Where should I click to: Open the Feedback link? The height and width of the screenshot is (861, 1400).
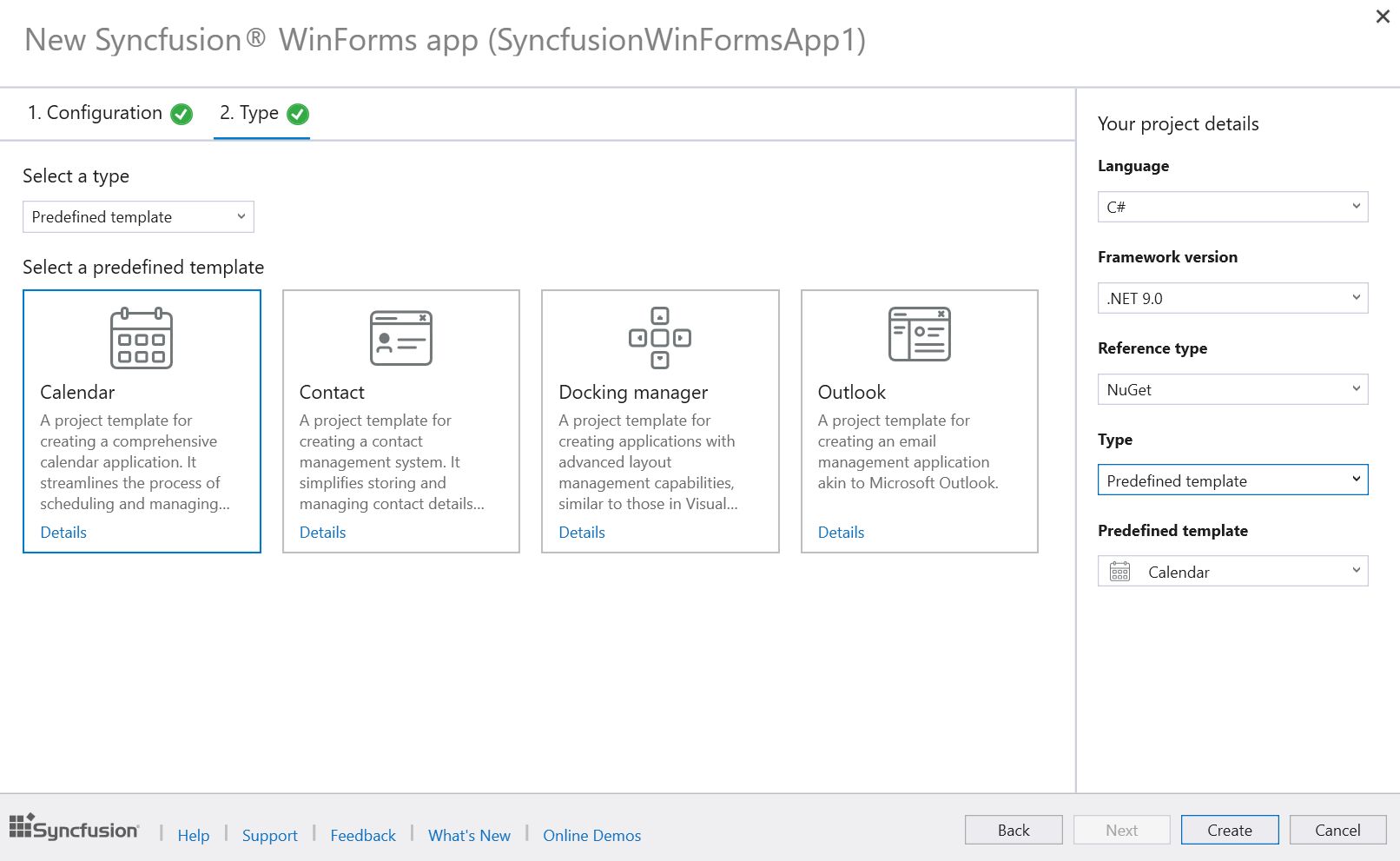[363, 835]
